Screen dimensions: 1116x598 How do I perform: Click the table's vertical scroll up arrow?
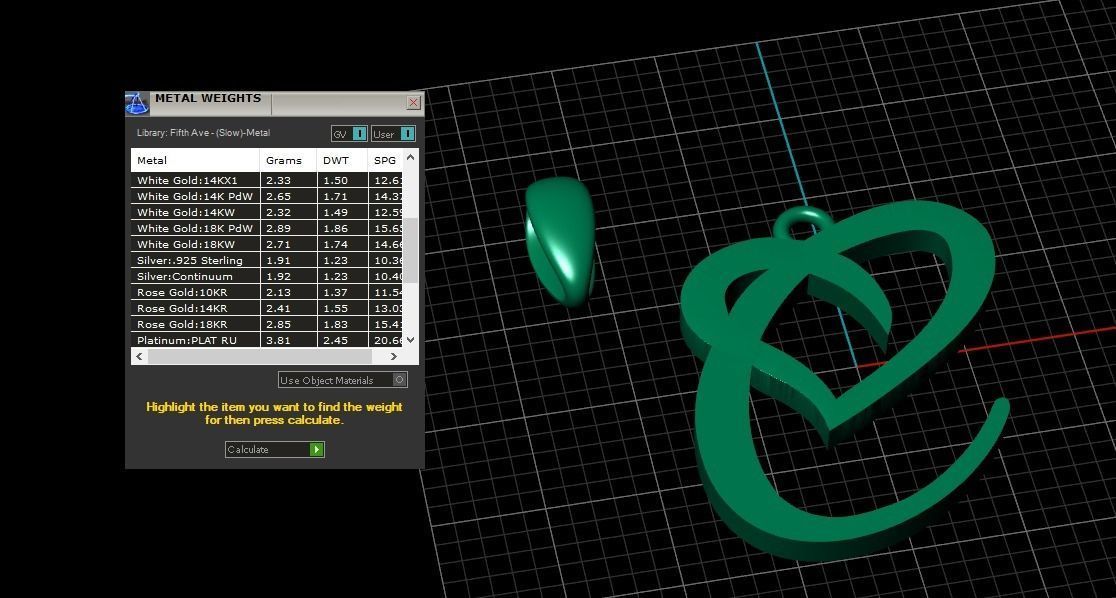click(x=411, y=157)
